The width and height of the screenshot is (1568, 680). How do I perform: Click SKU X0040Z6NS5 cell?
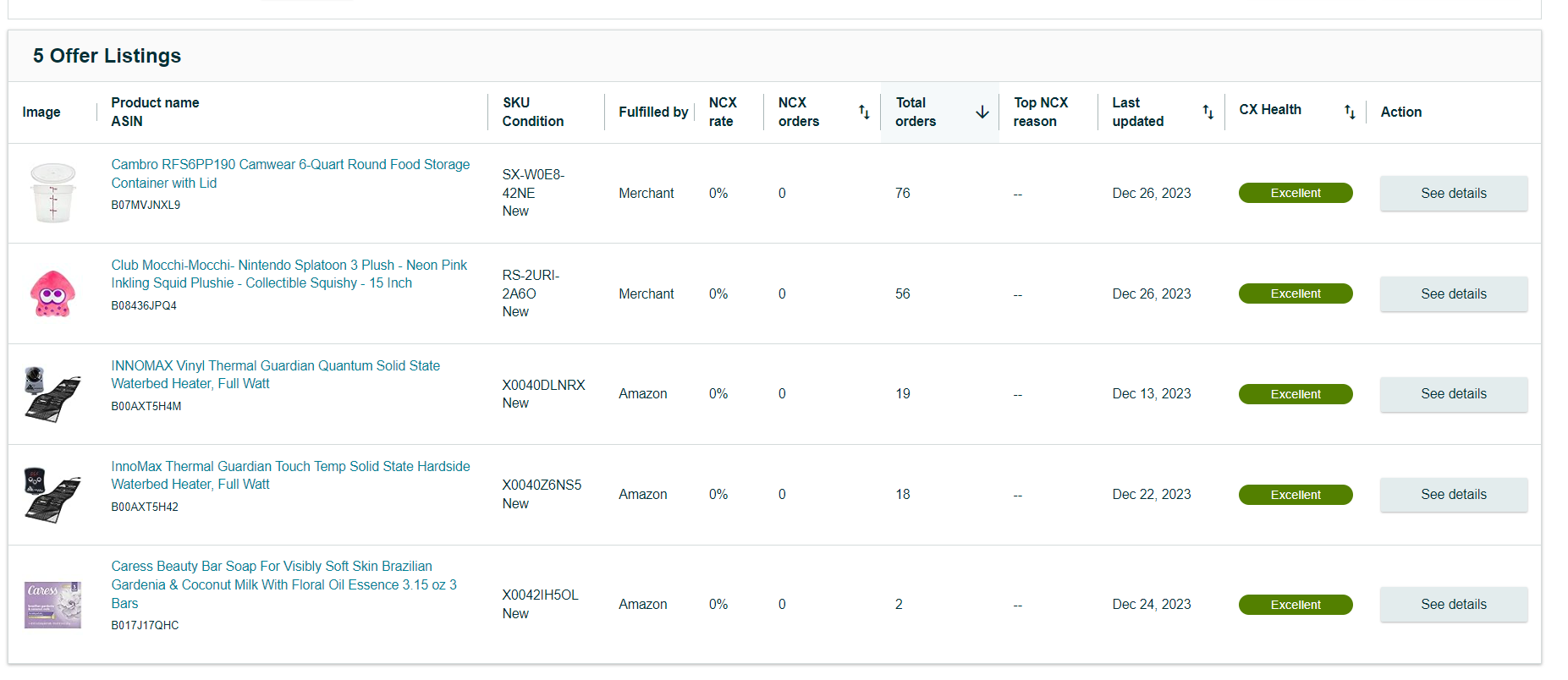tap(542, 485)
